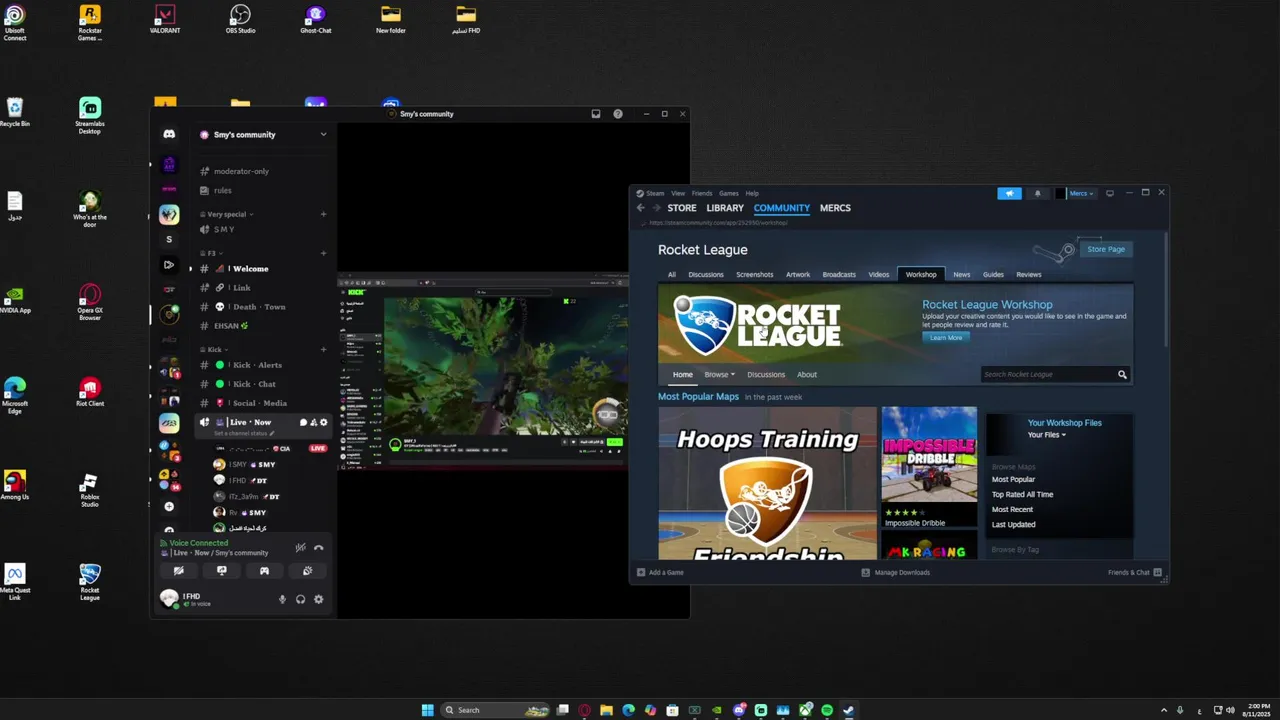Viewport: 1280px width, 720px height.
Task: Toggle Discord microphone mute
Action: (x=282, y=599)
